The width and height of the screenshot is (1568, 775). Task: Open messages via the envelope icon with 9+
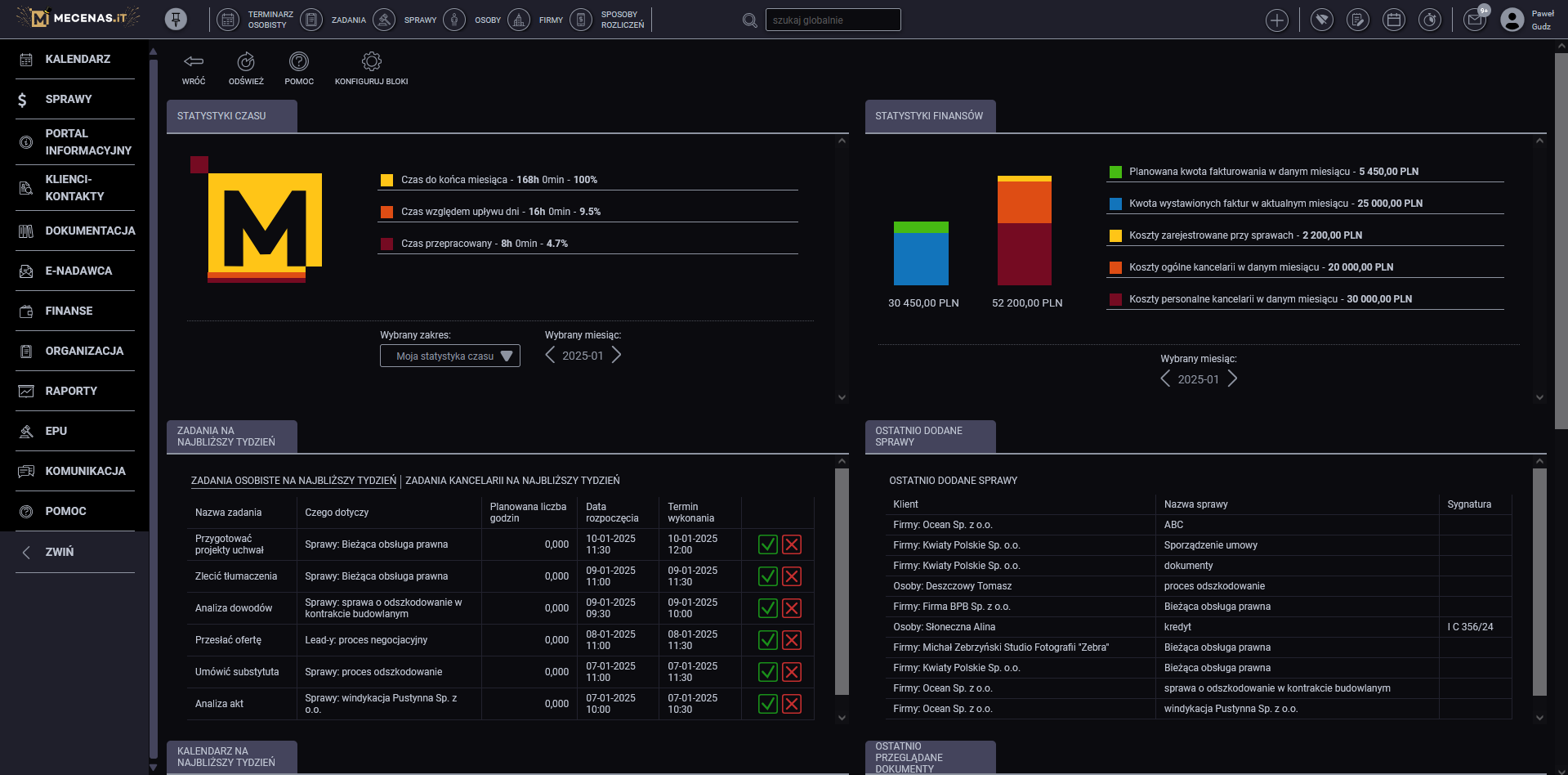coord(1474,20)
